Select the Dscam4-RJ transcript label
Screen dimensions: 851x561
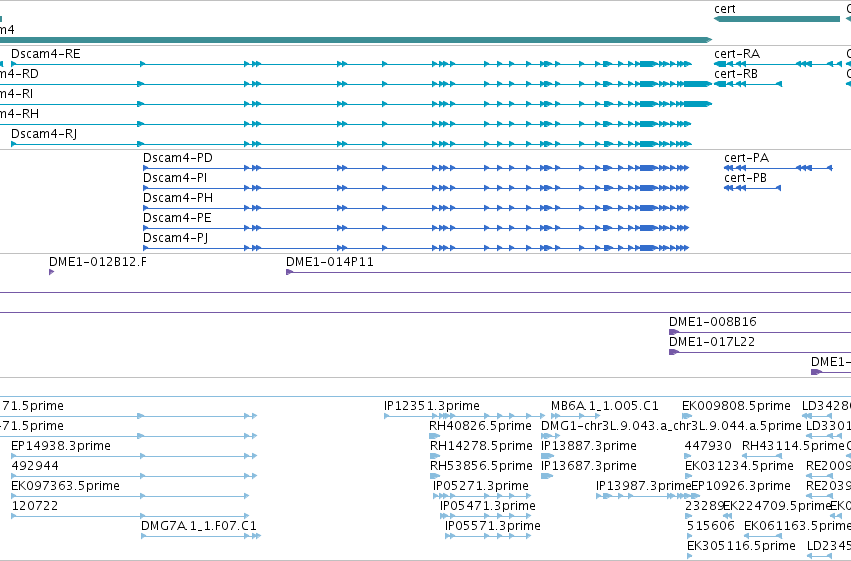[x=44, y=134]
